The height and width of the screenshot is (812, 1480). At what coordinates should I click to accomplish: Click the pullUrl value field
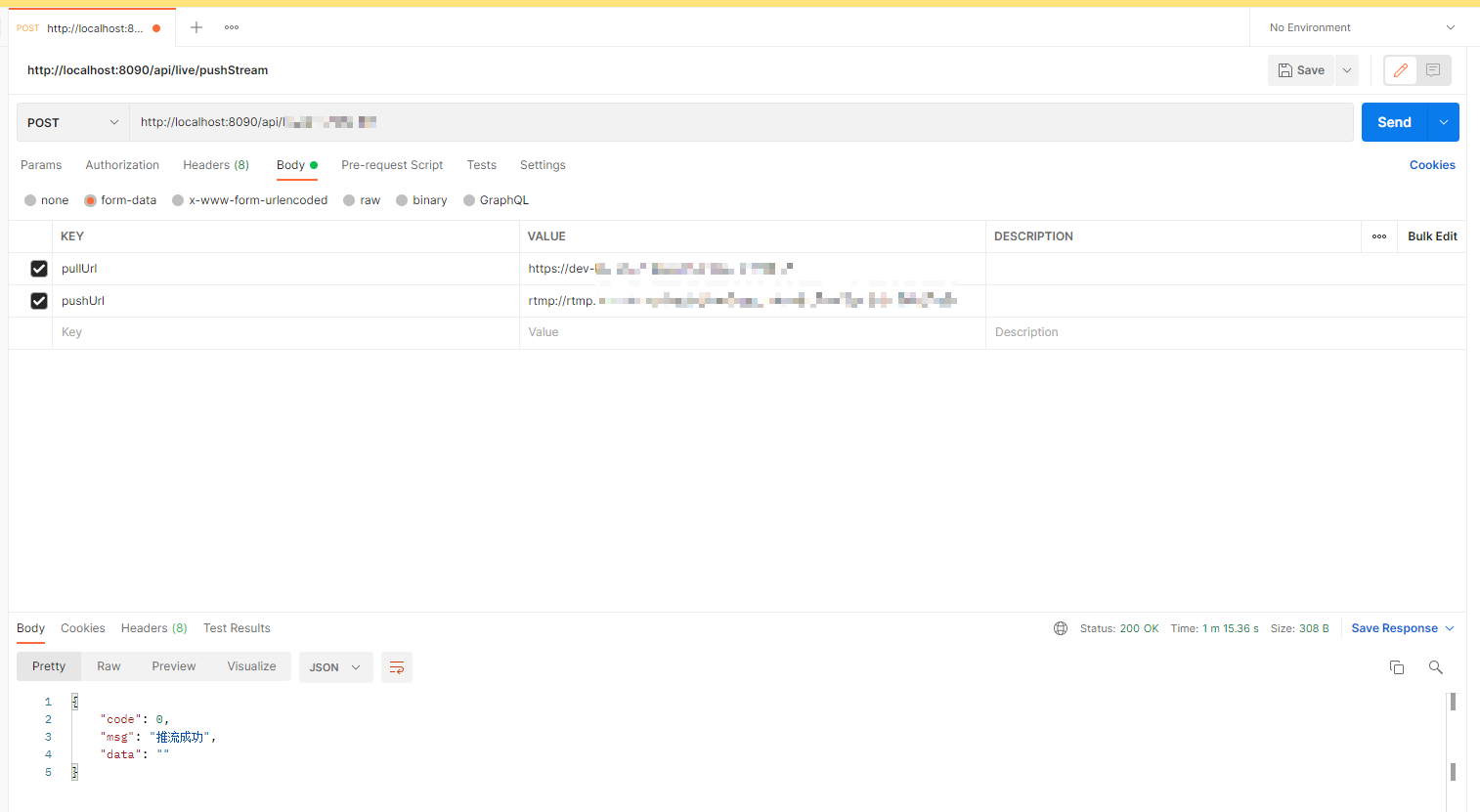pyautogui.click(x=753, y=269)
